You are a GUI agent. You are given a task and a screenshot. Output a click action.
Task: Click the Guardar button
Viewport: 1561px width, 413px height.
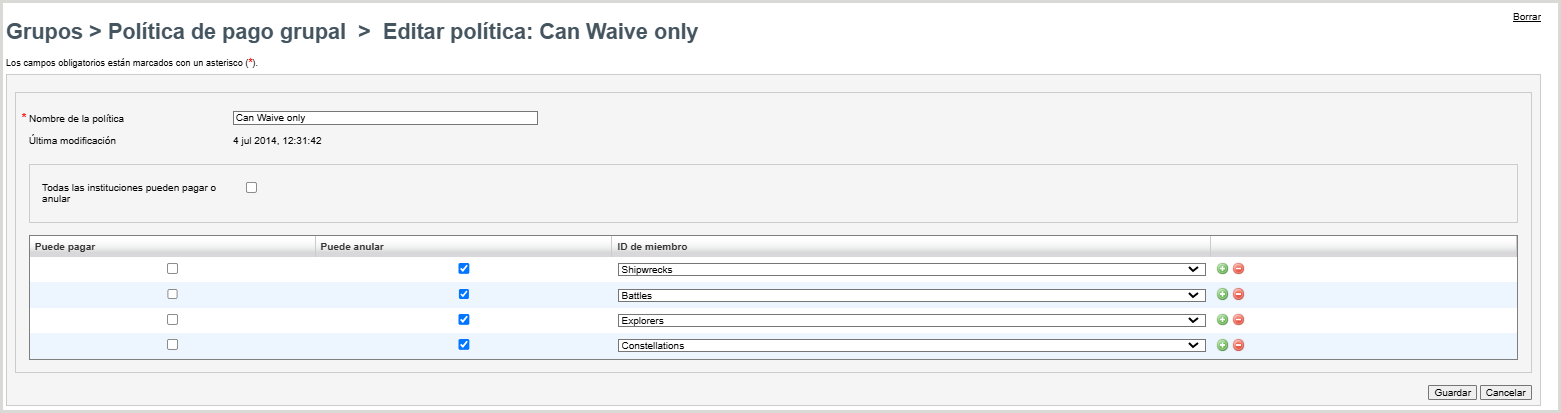[x=1453, y=392]
